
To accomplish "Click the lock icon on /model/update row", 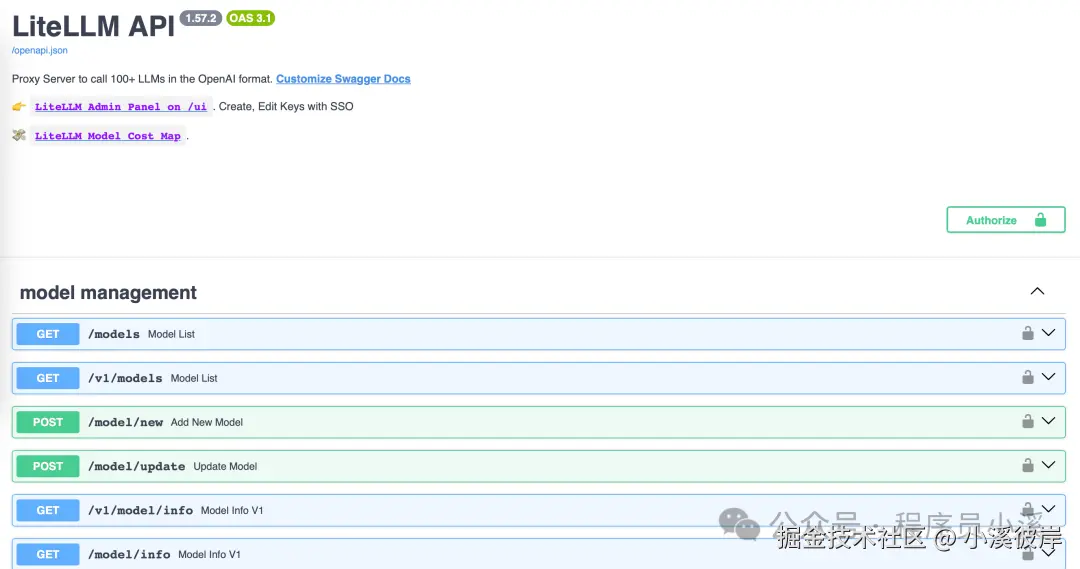I will pyautogui.click(x=1028, y=466).
